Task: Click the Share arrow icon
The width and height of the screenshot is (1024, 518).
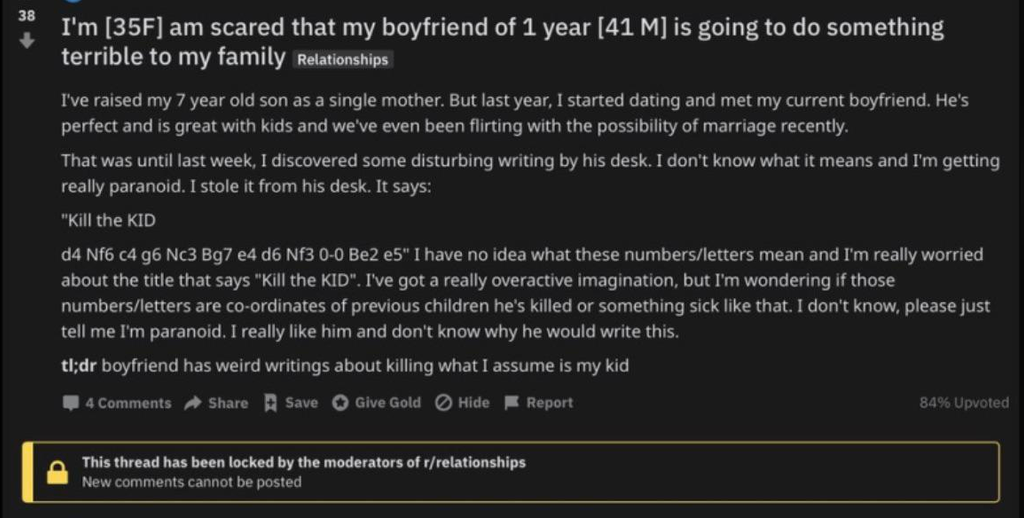Action: 192,403
